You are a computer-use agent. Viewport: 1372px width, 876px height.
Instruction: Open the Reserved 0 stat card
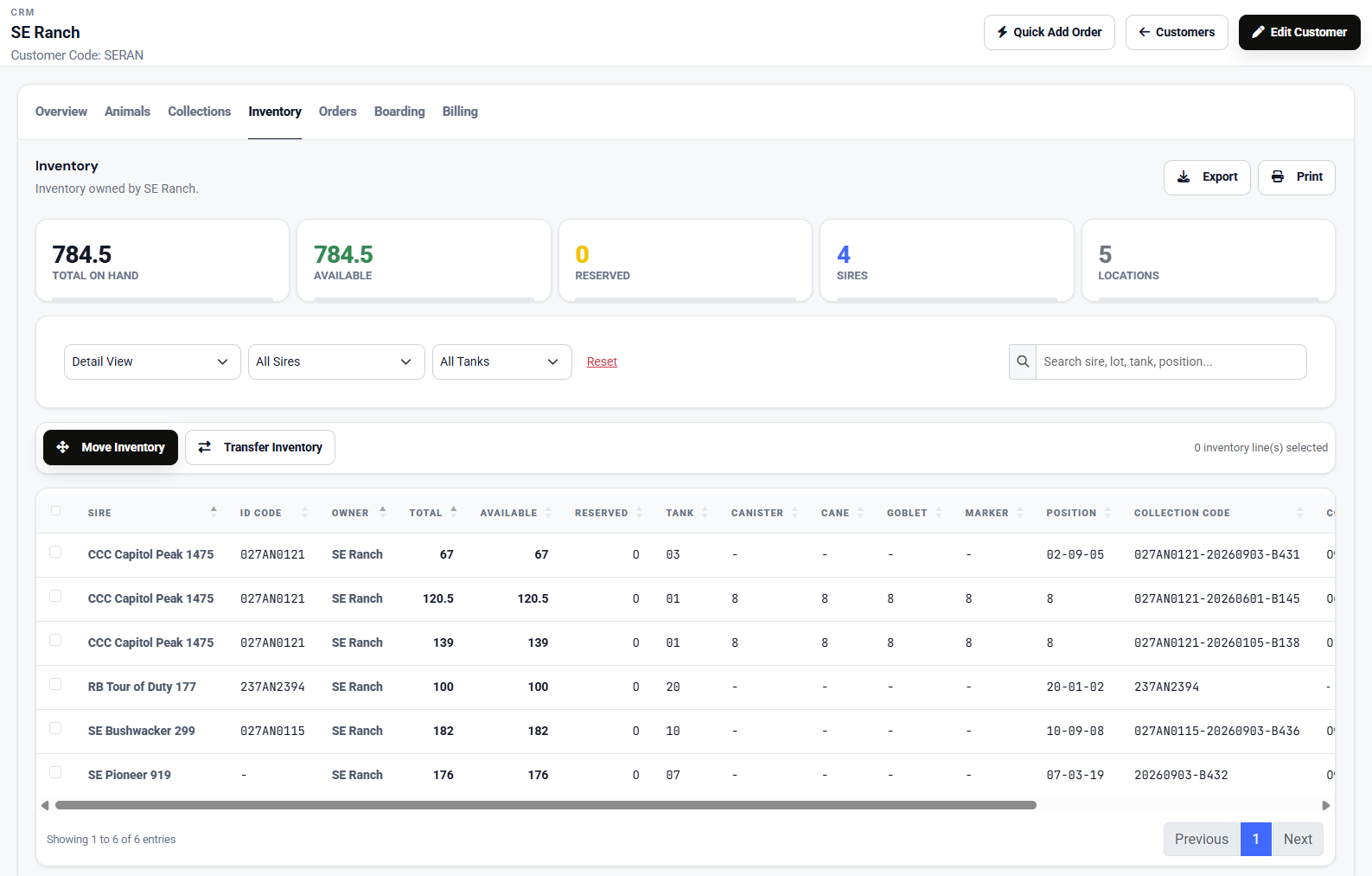(686, 260)
